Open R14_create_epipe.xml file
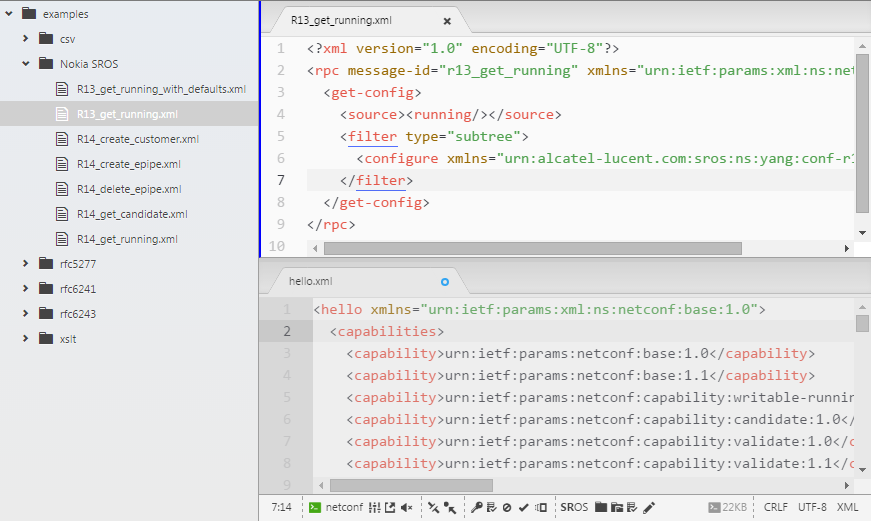Viewport: 871px width, 521px height. click(x=129, y=164)
